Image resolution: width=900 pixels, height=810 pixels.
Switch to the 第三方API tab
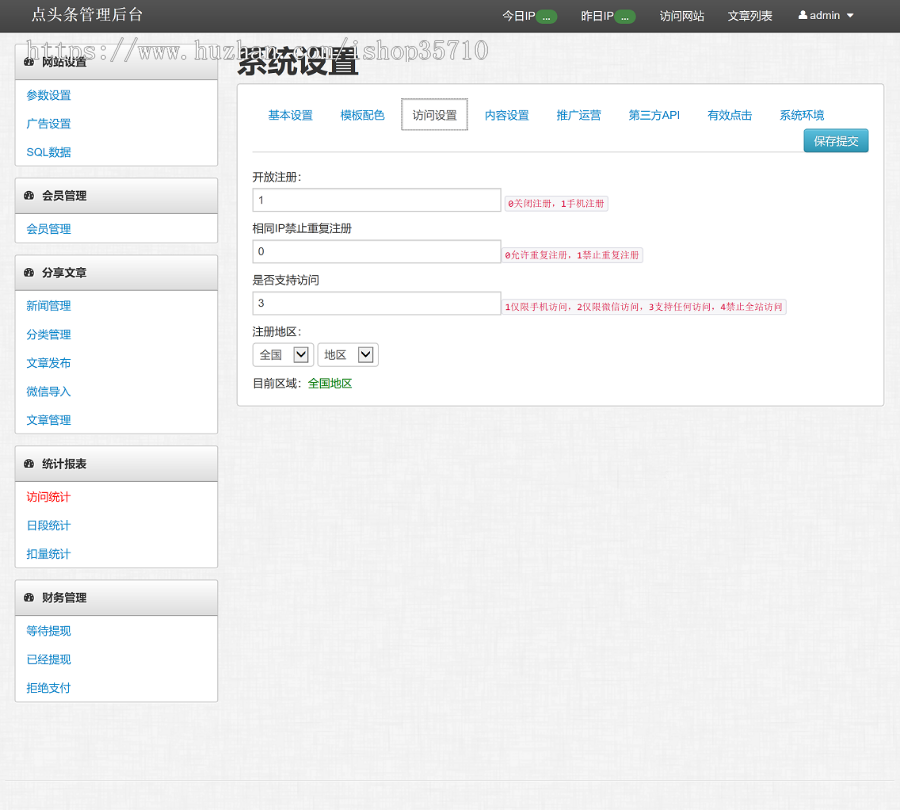(x=654, y=115)
